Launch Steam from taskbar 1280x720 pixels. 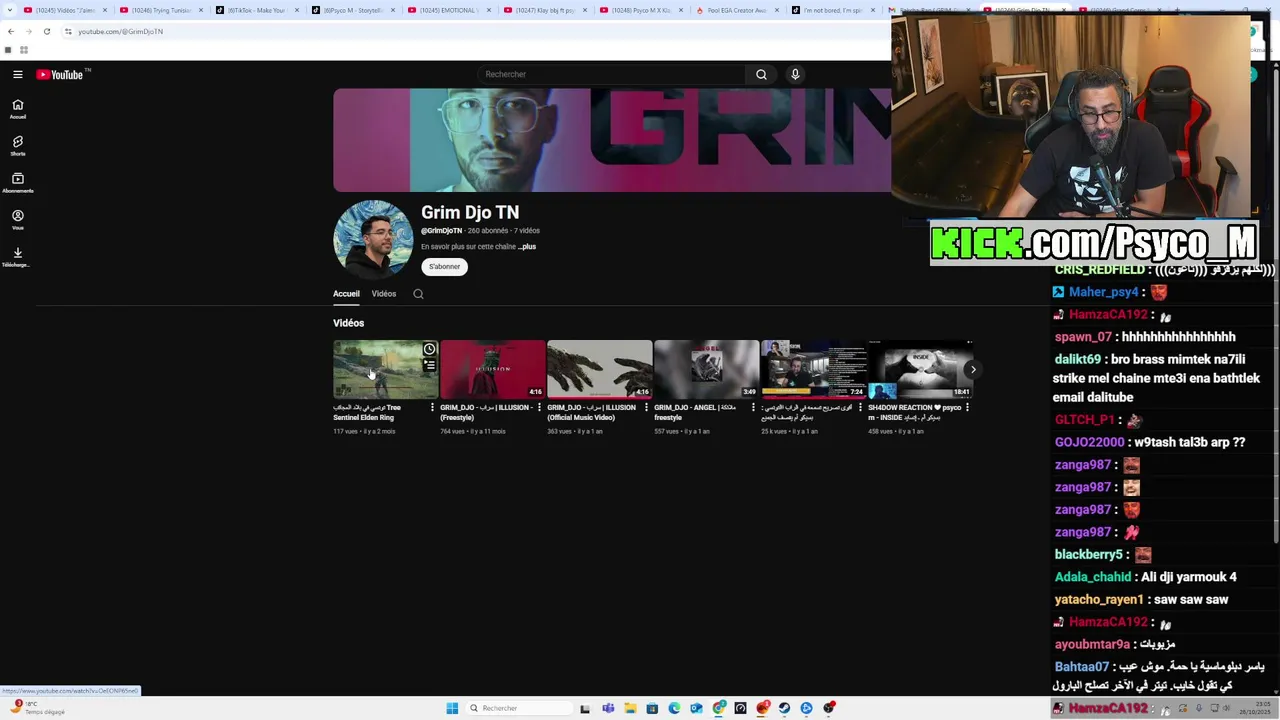784,708
